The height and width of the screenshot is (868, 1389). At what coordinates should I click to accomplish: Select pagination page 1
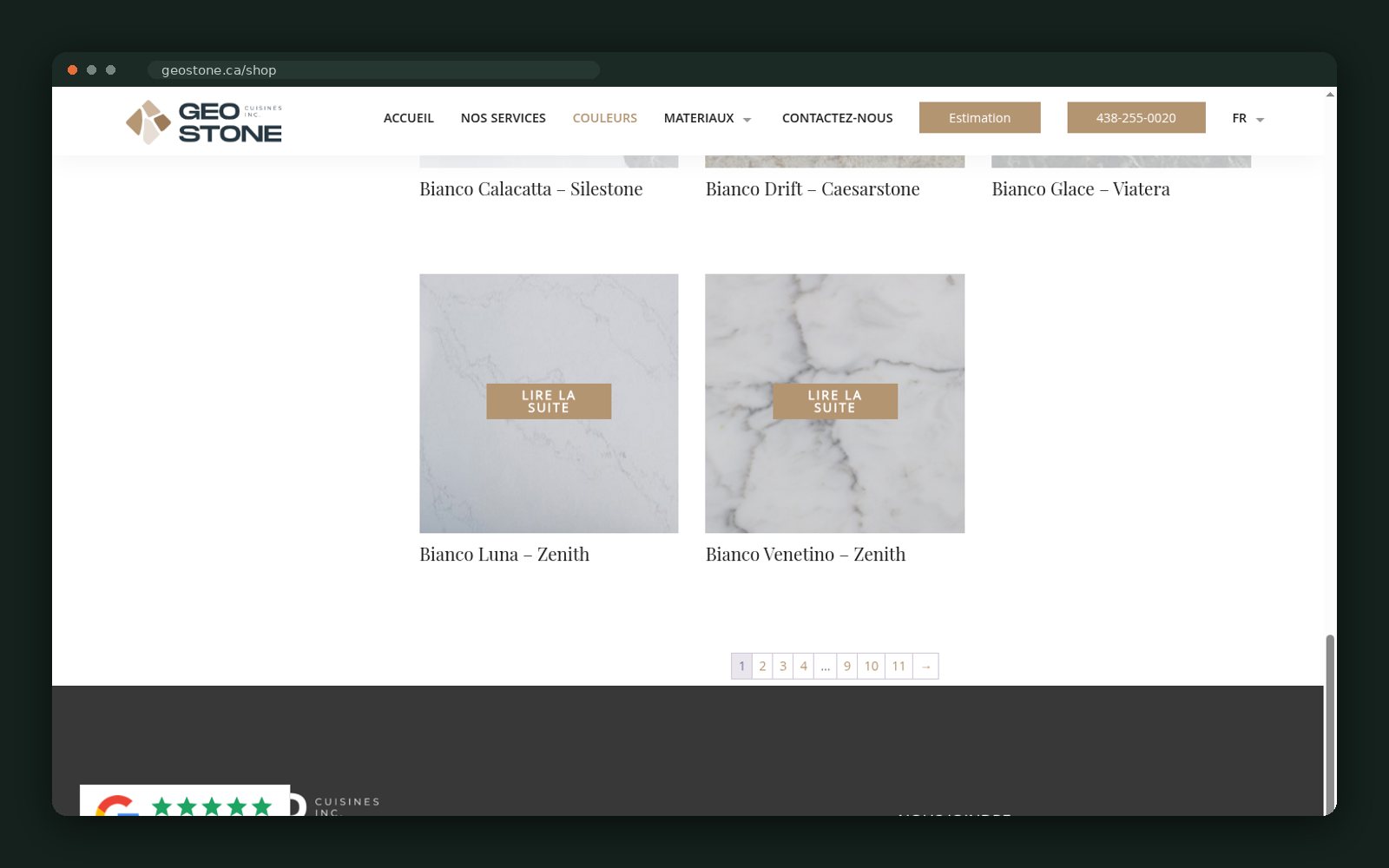coord(741,666)
